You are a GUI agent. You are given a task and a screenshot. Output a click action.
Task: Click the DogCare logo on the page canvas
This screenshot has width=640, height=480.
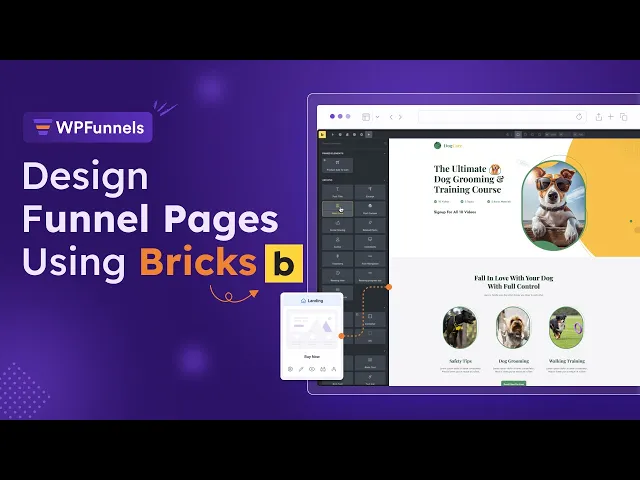point(447,145)
